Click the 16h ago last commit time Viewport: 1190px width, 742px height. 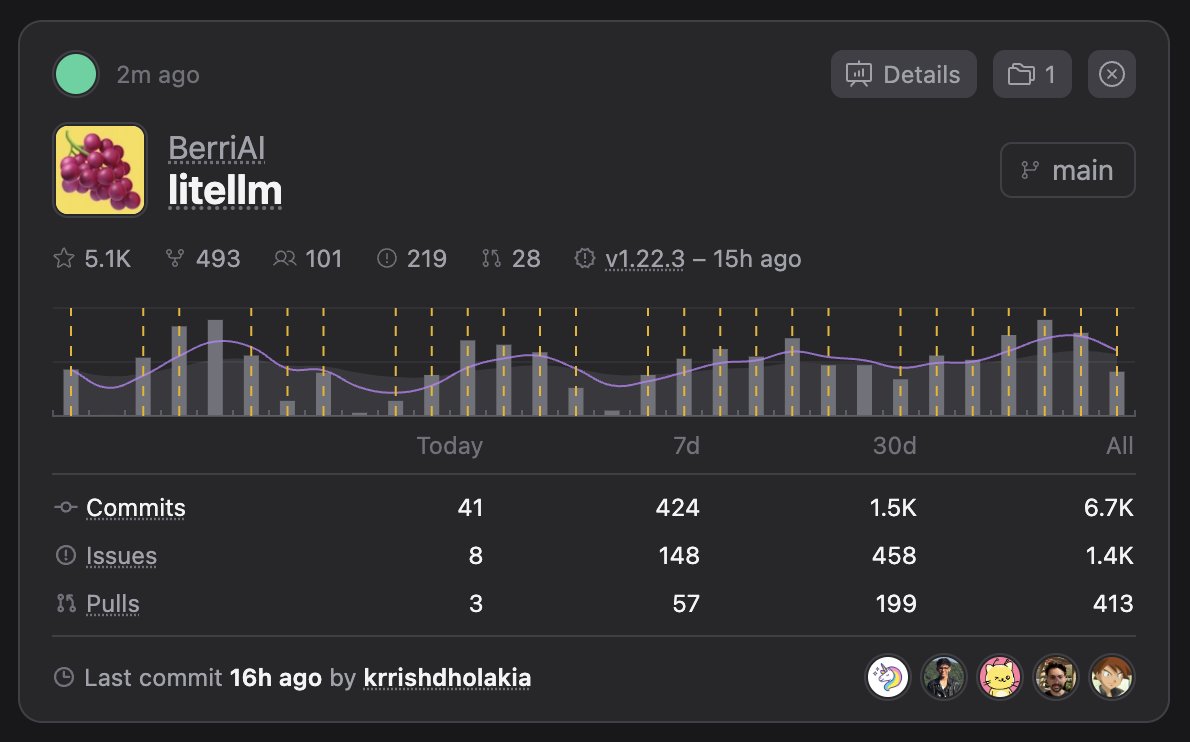[275, 678]
